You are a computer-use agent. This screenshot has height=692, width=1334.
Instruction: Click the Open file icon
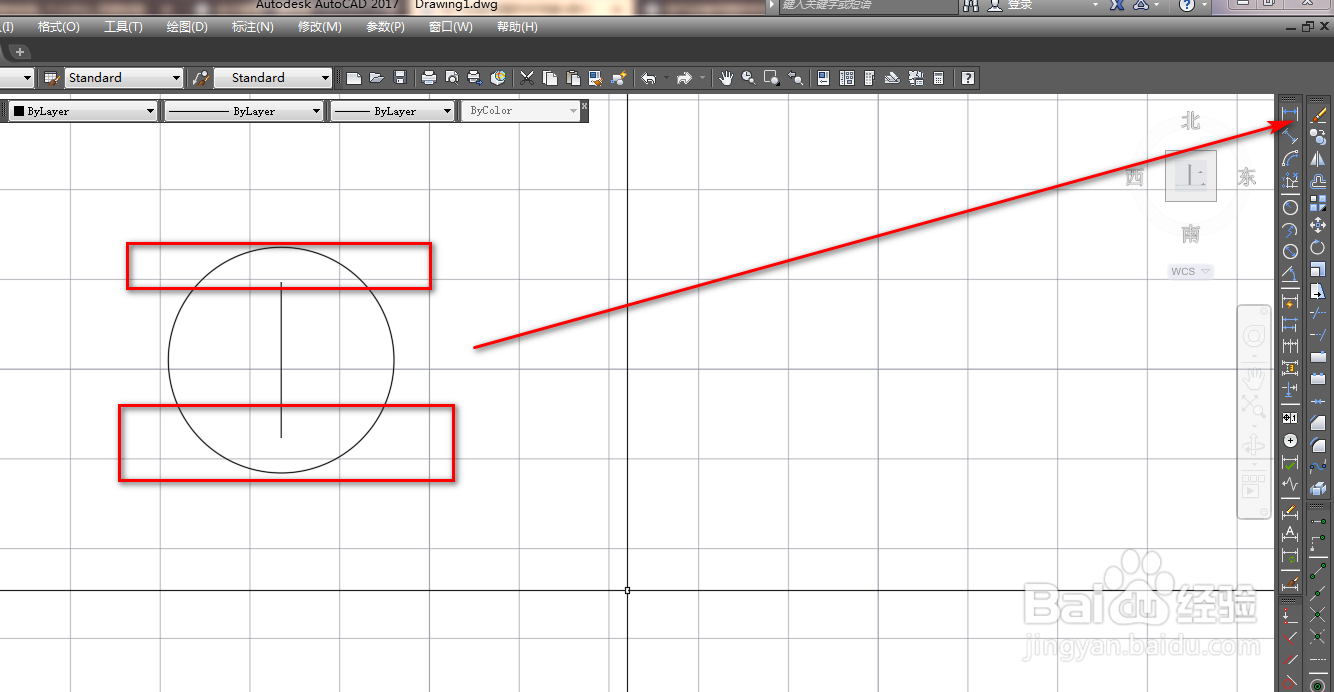click(x=376, y=78)
